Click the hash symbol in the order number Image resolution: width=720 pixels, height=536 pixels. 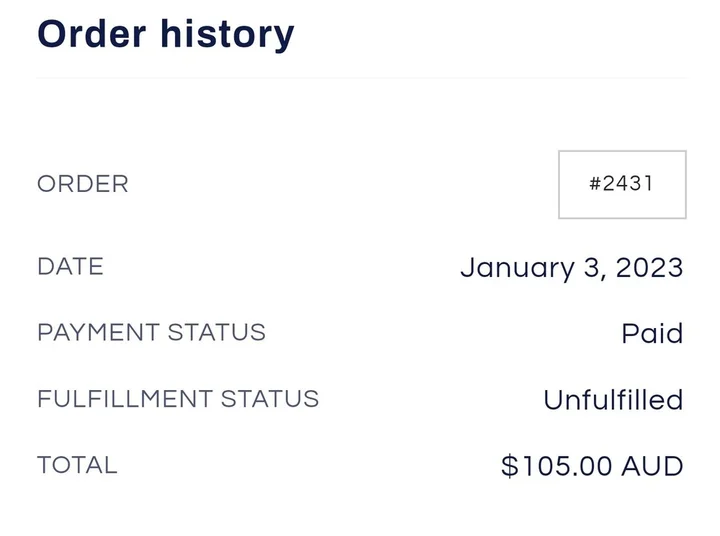click(595, 184)
